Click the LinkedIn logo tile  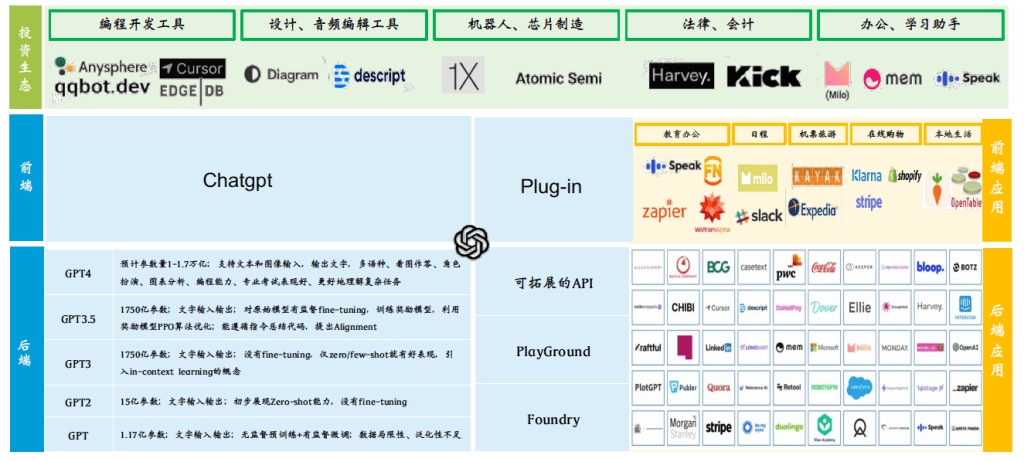pos(718,347)
